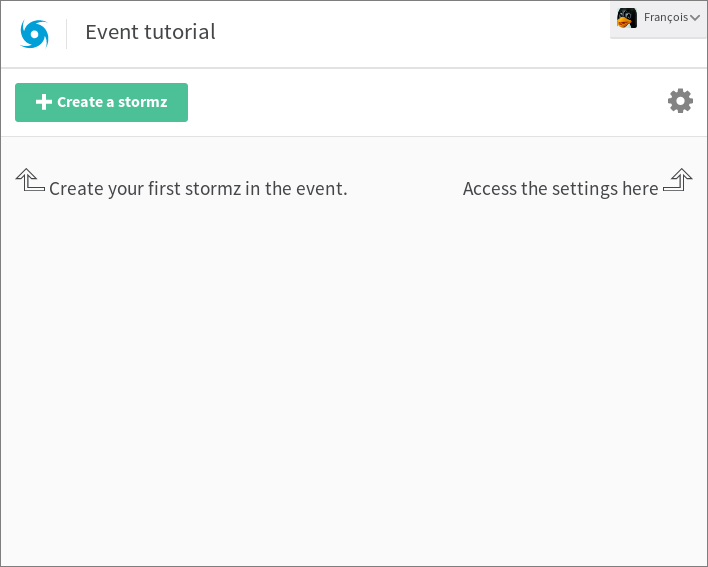Click the "Access the settings here" hint
This screenshot has height=567, width=708.
[x=560, y=189]
